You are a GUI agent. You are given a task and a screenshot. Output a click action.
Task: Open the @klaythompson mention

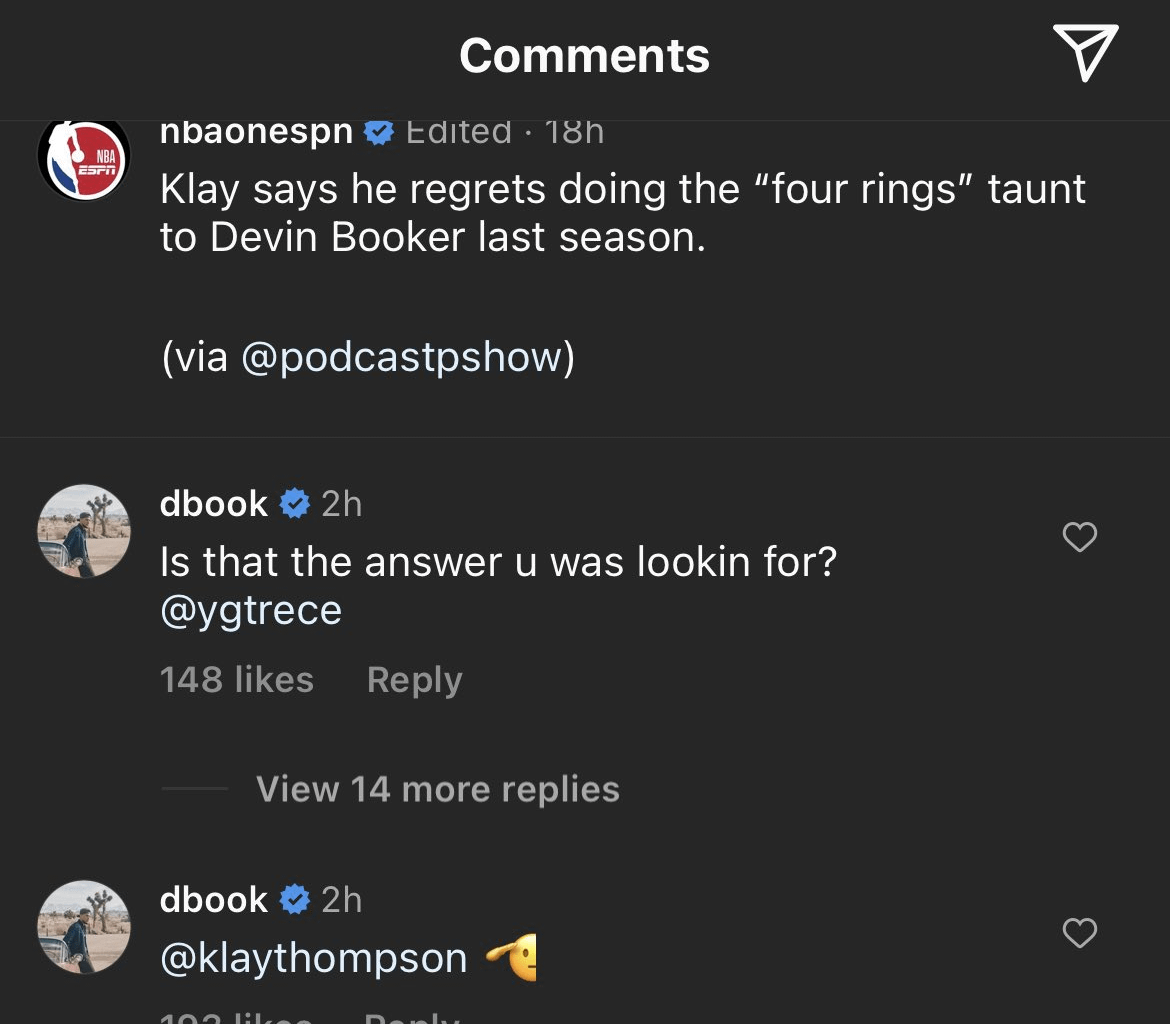pyautogui.click(x=313, y=958)
